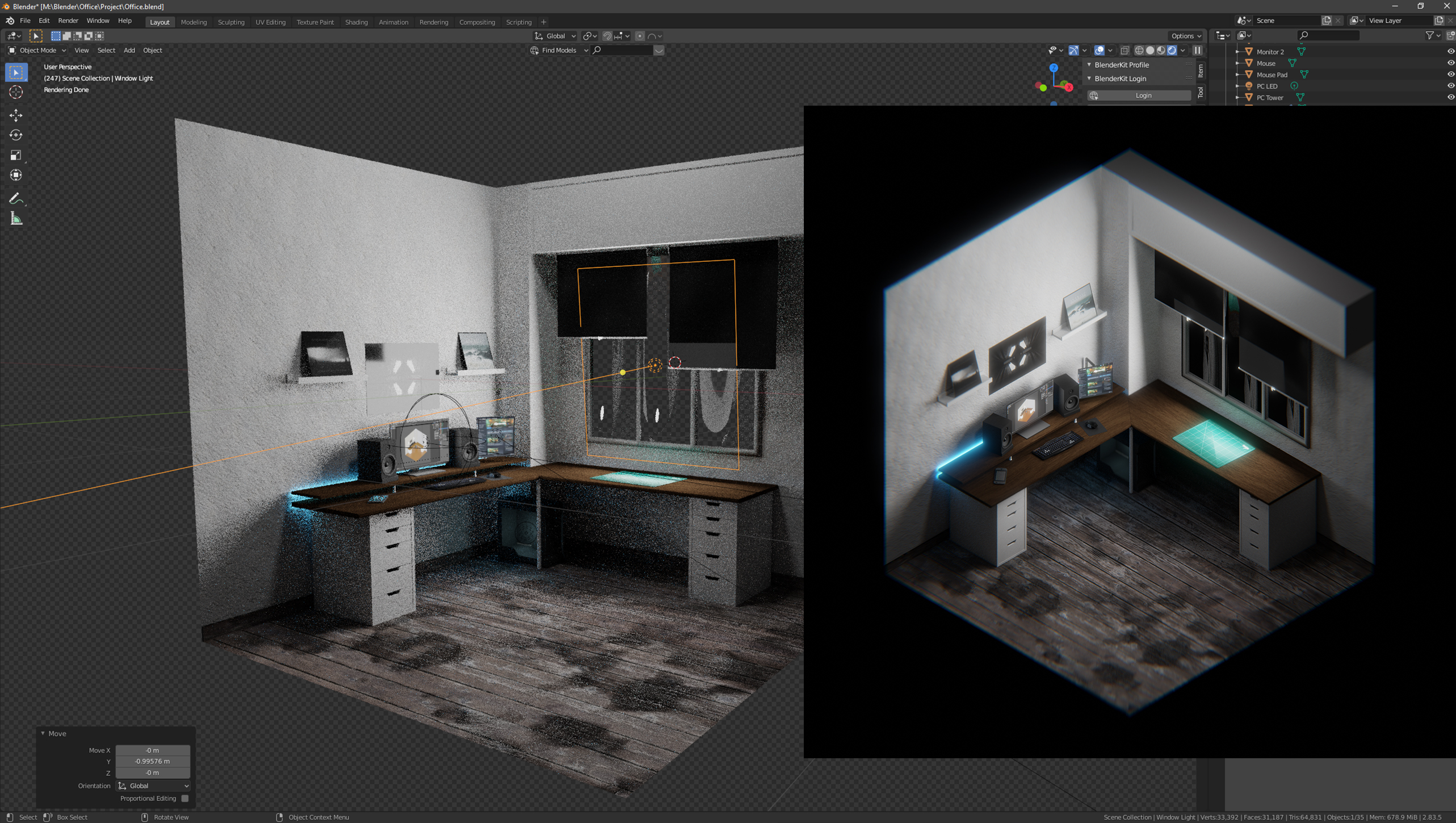The height and width of the screenshot is (823, 1456).
Task: Switch viewport to Wireframe shading
Action: tap(1139, 50)
